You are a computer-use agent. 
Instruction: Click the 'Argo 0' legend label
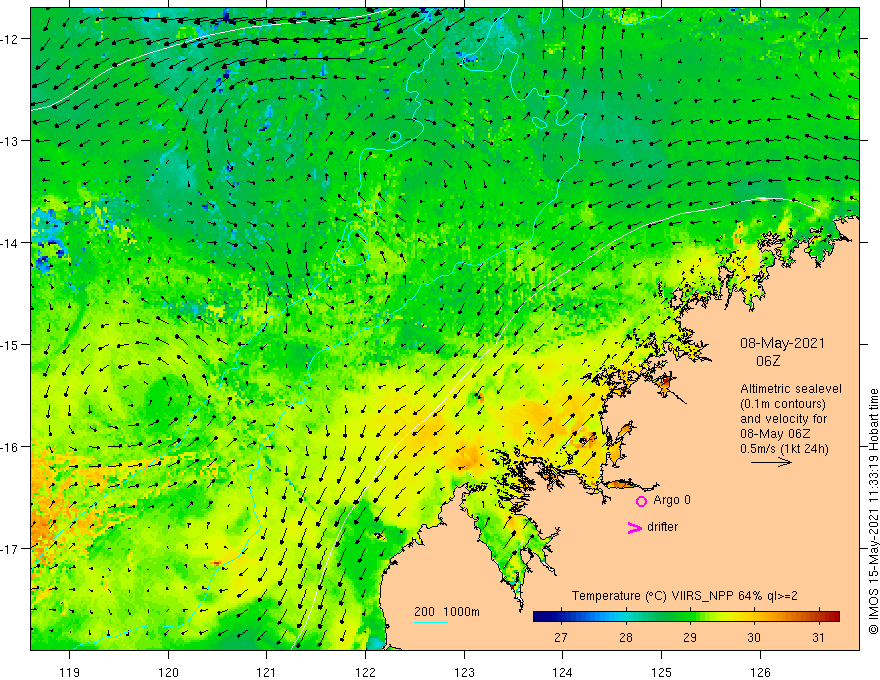[672, 500]
